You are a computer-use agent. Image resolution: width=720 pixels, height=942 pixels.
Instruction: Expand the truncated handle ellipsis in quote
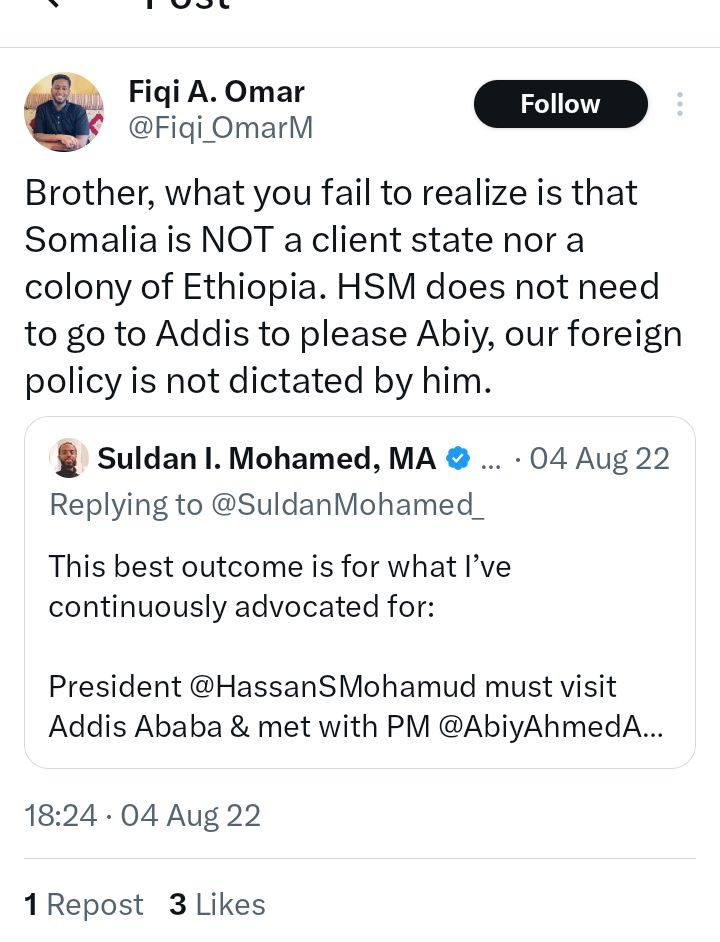pos(491,461)
